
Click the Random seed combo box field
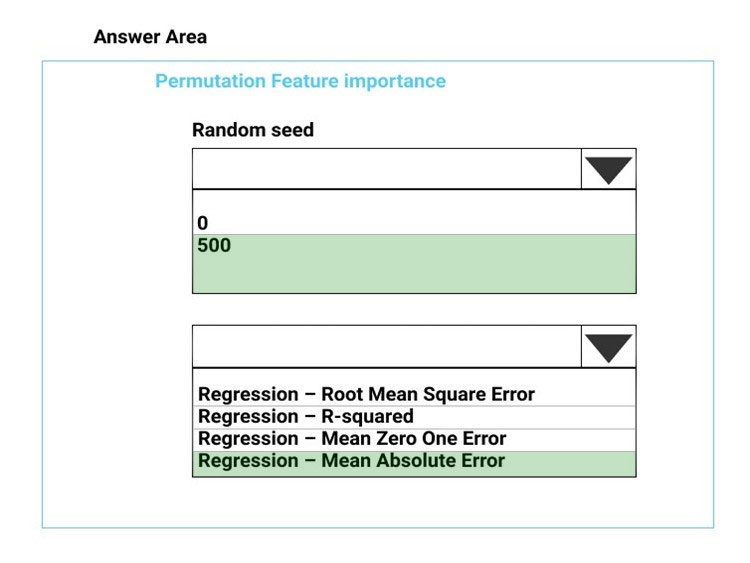(x=386, y=169)
